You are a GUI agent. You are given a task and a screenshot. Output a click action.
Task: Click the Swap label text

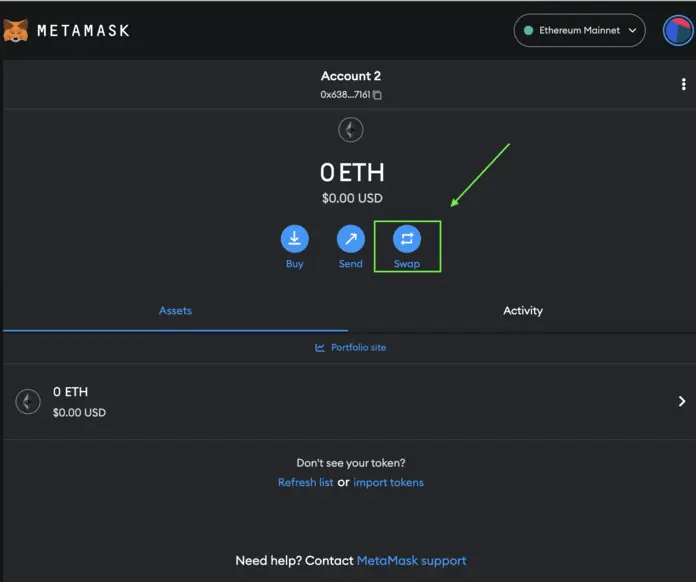pos(407,264)
